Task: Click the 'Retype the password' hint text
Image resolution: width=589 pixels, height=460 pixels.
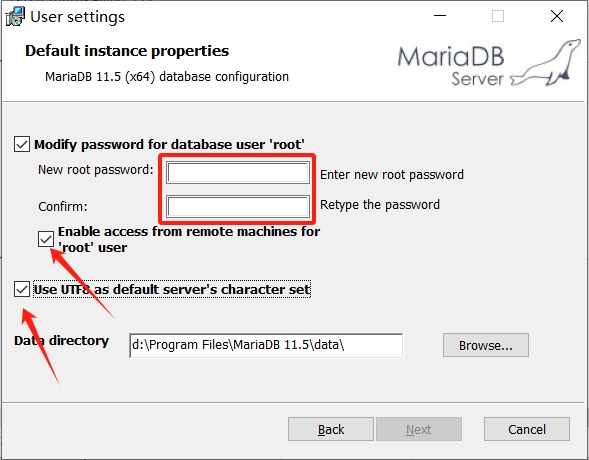Action: click(x=380, y=205)
